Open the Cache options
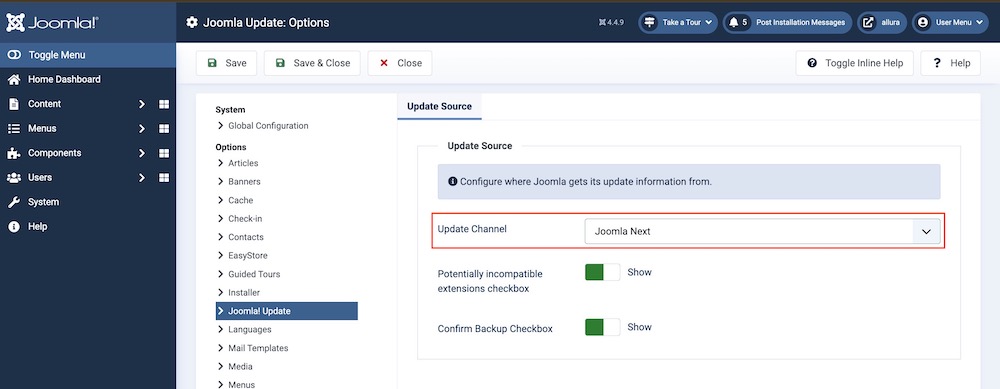Image resolution: width=1000 pixels, height=389 pixels. point(240,200)
